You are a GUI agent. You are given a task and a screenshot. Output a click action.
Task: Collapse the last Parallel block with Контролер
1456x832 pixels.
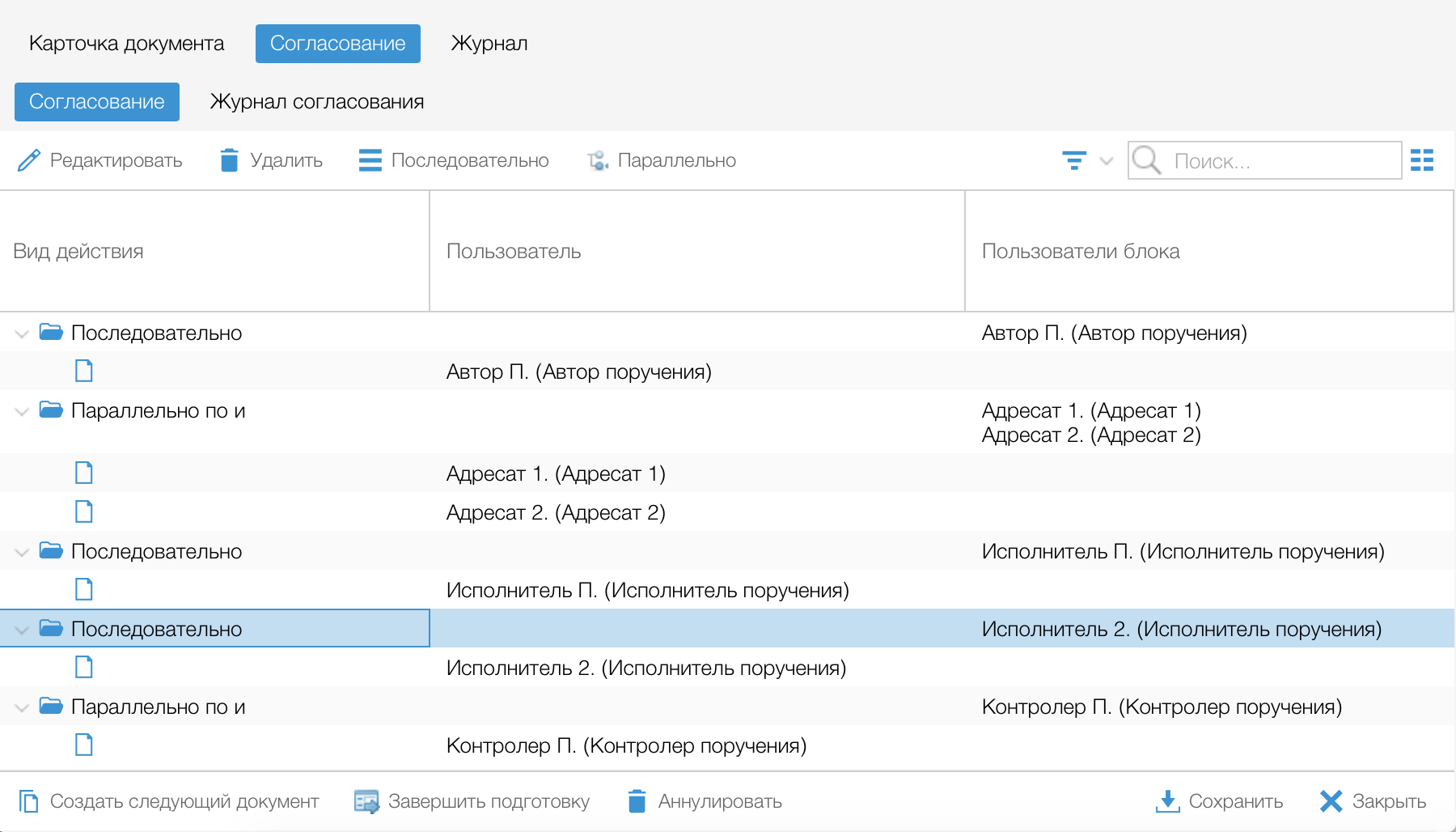click(22, 707)
